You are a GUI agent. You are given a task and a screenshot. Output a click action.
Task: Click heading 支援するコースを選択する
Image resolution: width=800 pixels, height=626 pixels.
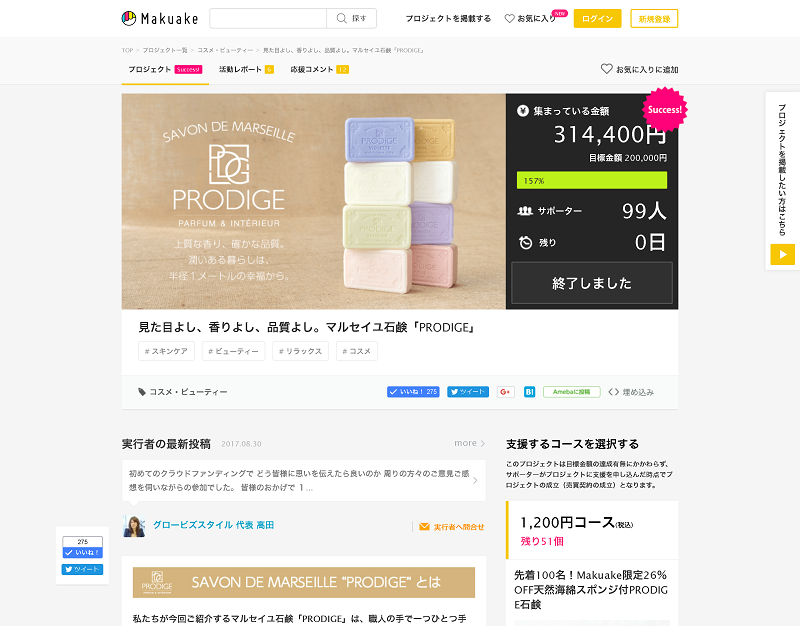coord(572,444)
